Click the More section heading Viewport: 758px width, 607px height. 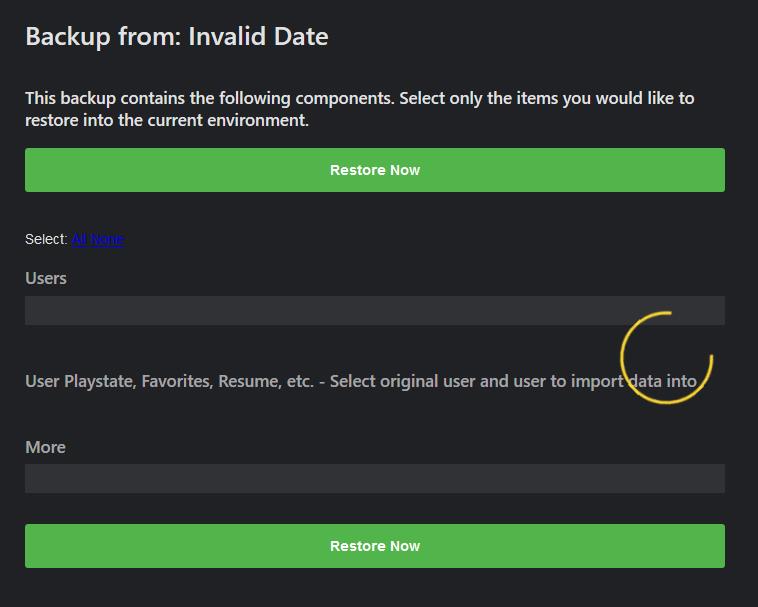[x=45, y=447]
